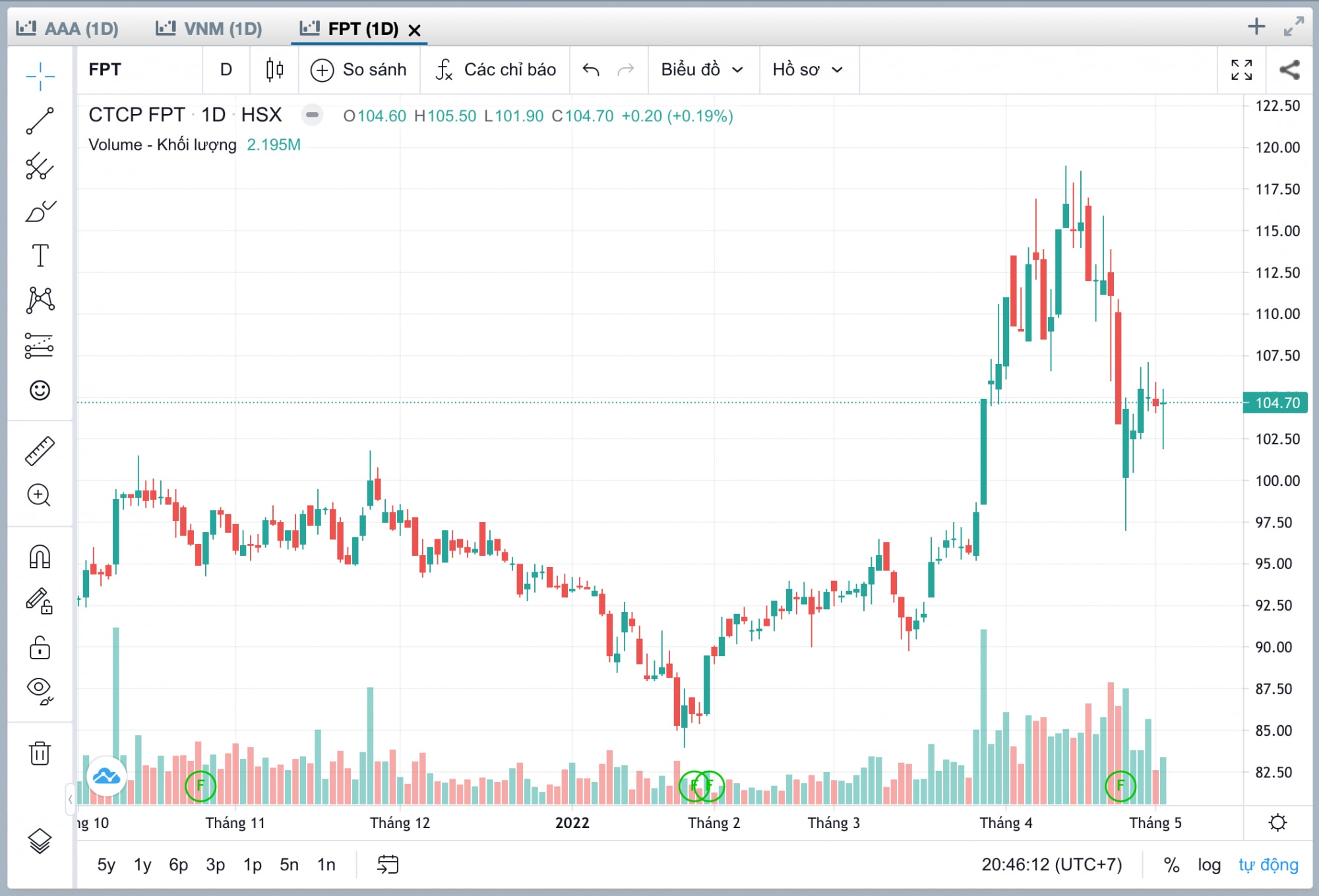Click the time zone 20:46:12 (UTC+7)

point(1051,864)
